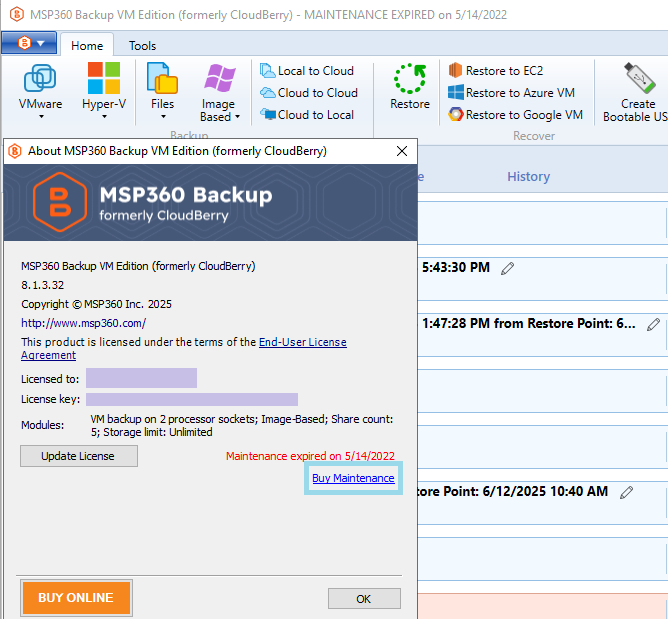Open the MSP360 application menu button
The width and height of the screenshot is (668, 619).
[29, 43]
